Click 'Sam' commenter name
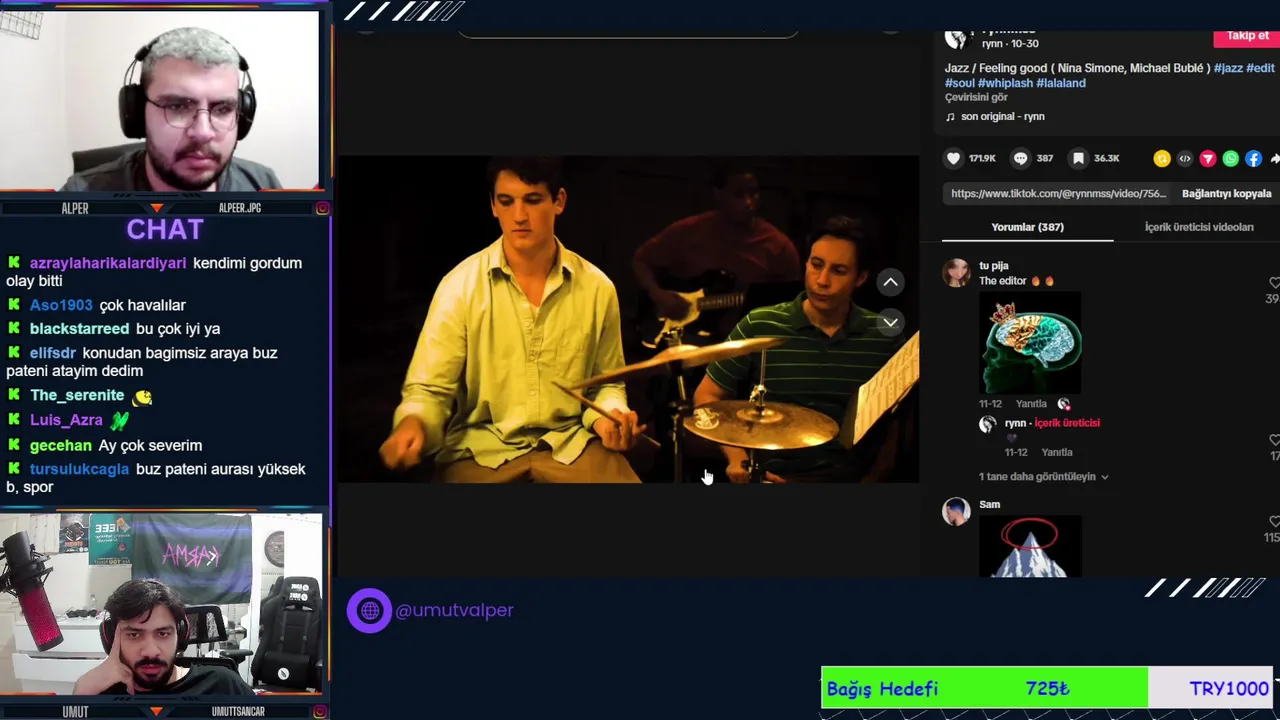 pos(989,504)
